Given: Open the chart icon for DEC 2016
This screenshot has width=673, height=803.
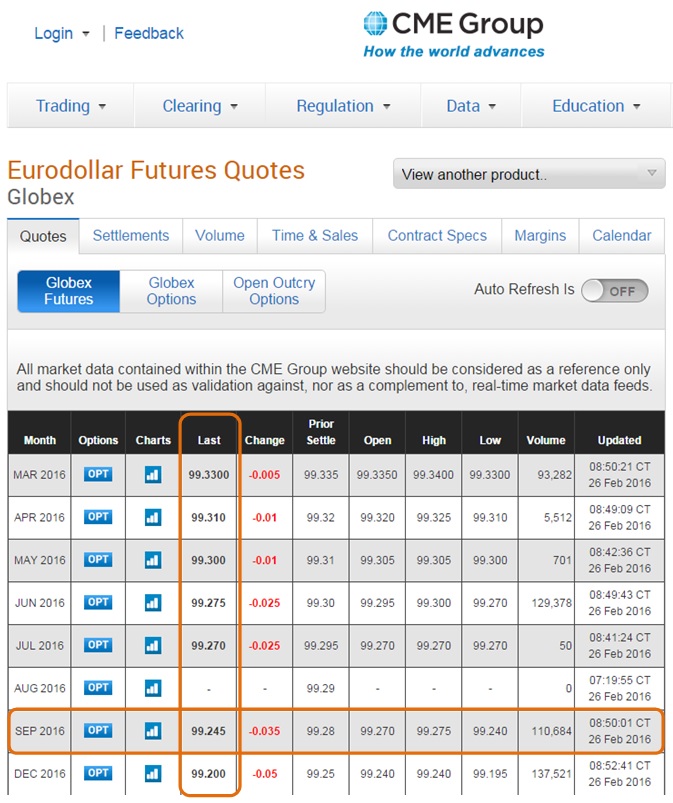Looking at the screenshot, I should pos(153,773).
